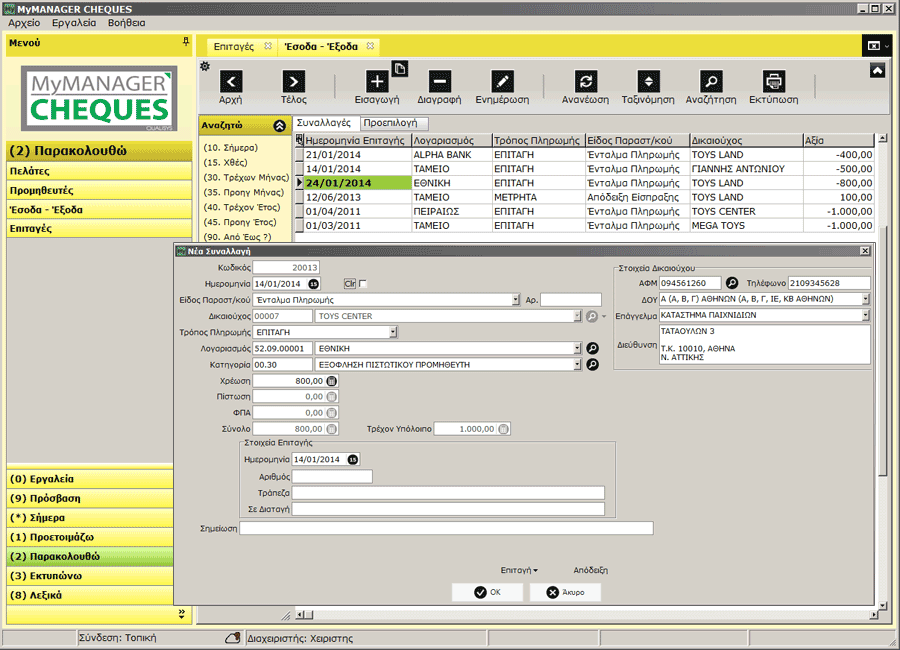Click the Απόδειξη button
This screenshot has width=900, height=650.
[591, 570]
